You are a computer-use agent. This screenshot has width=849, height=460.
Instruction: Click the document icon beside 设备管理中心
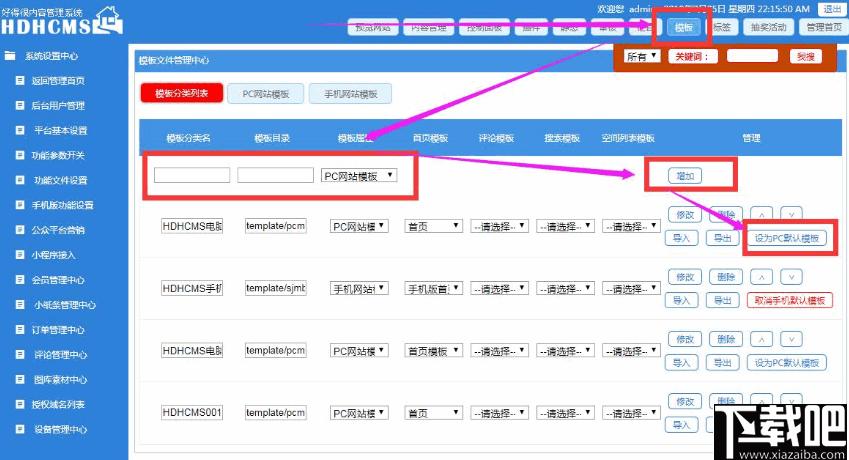20,430
